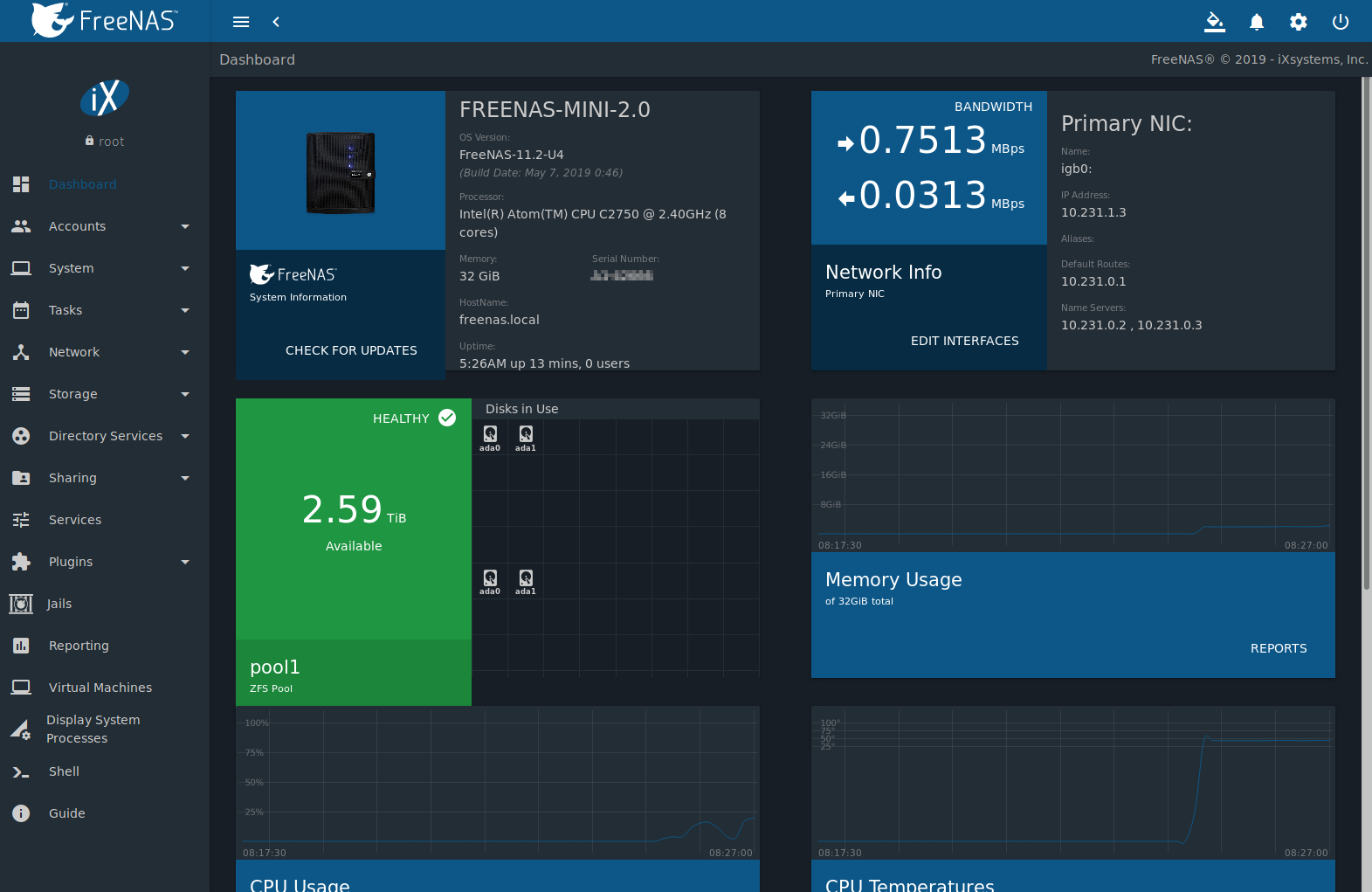1372x892 pixels.
Task: Click the Shell prompt icon
Action: click(21, 771)
